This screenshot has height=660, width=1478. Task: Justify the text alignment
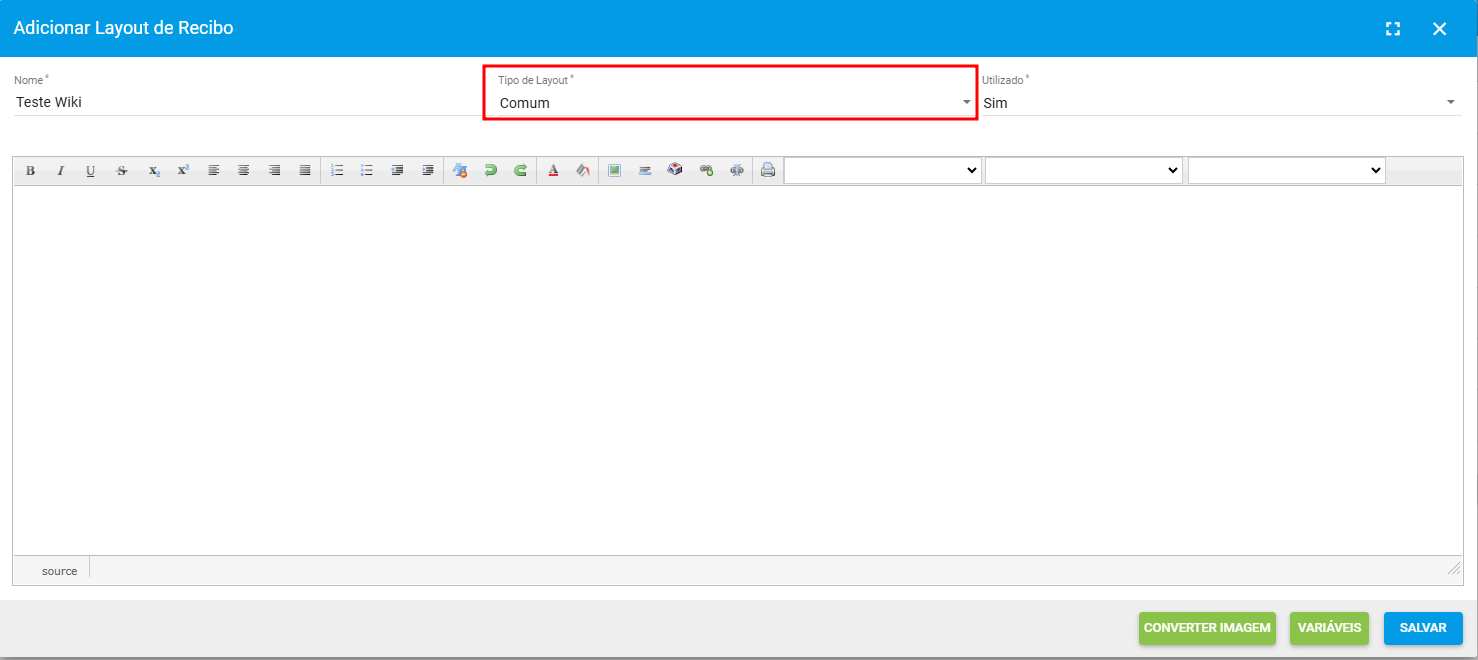pos(305,171)
